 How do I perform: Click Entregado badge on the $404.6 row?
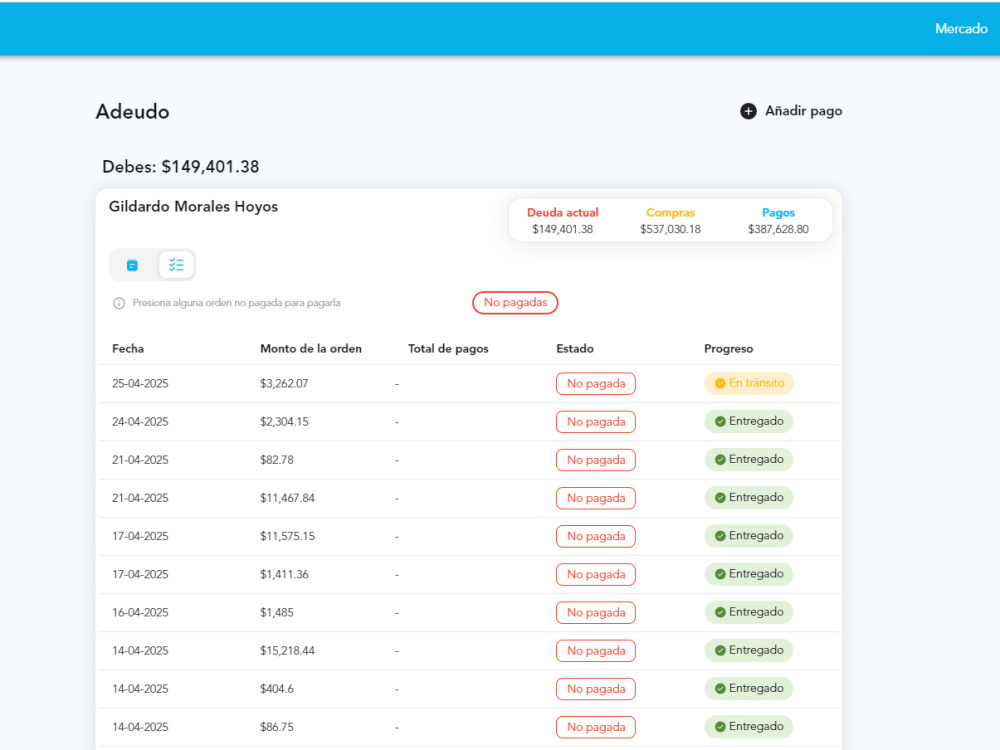coord(749,689)
